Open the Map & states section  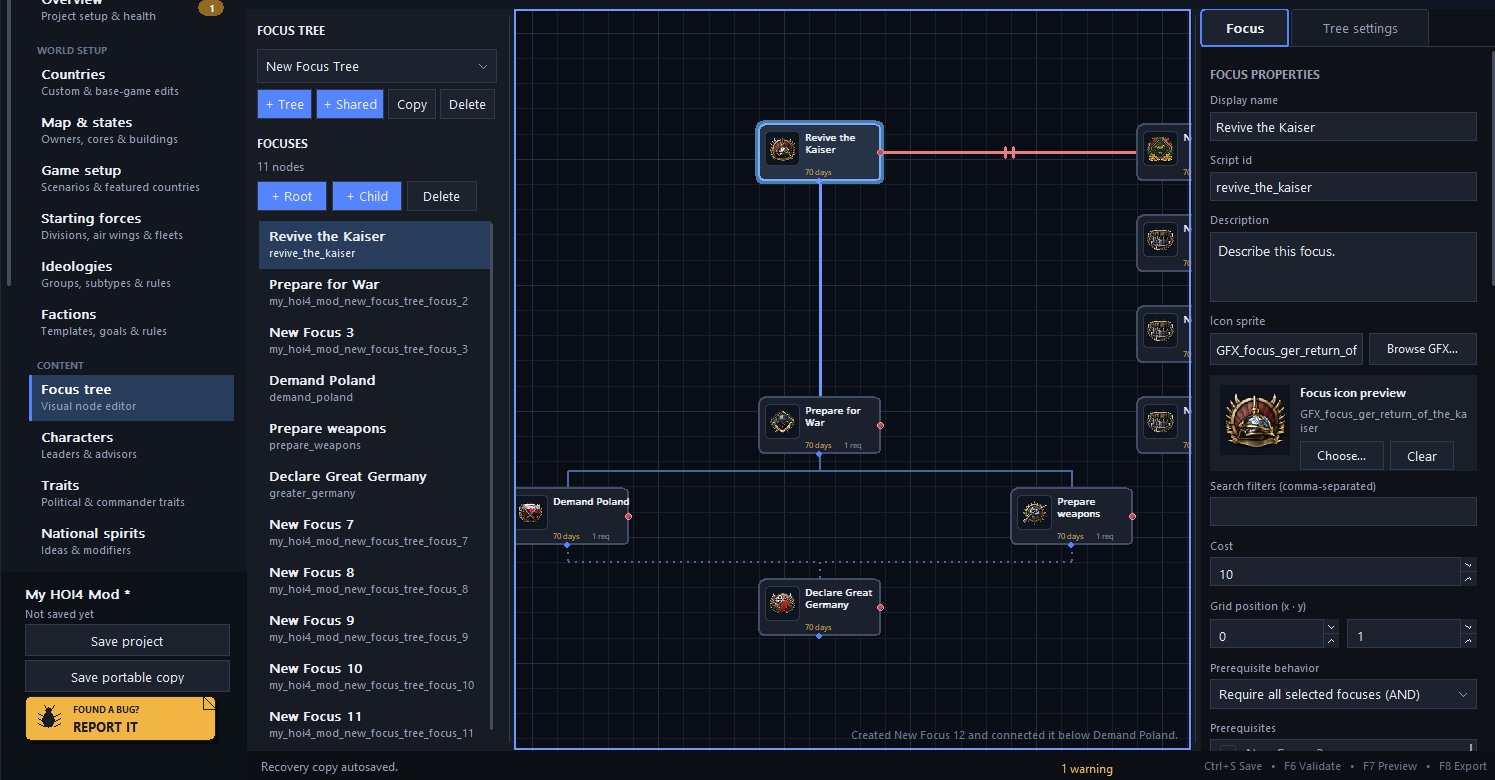(132, 130)
